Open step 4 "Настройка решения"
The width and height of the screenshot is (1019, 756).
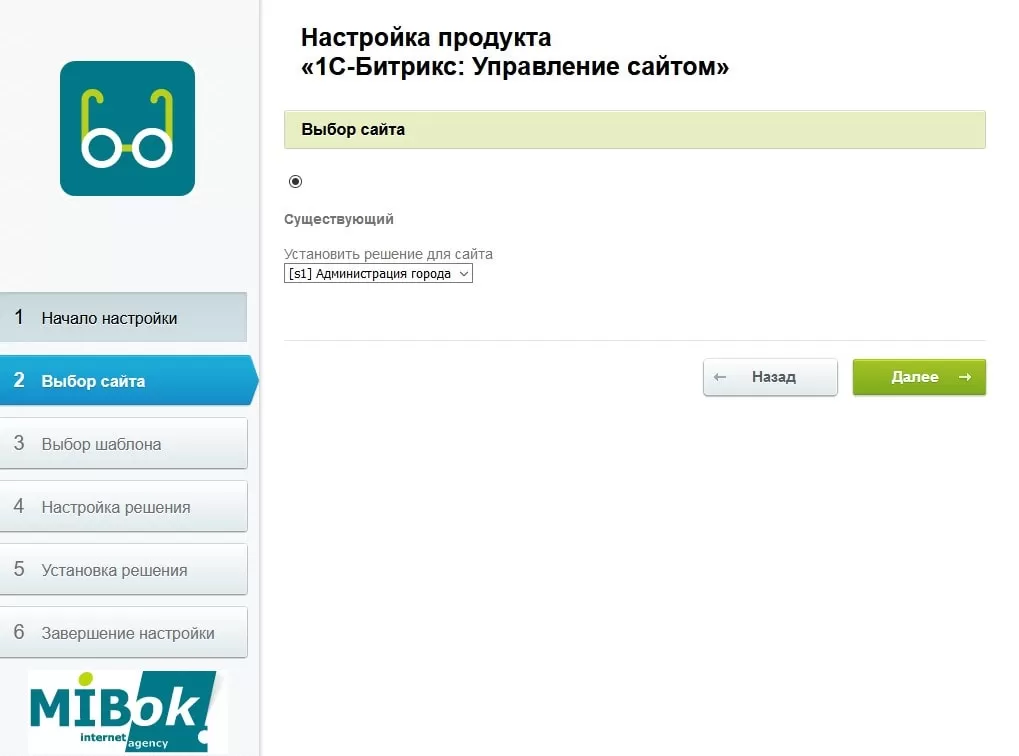tap(123, 506)
